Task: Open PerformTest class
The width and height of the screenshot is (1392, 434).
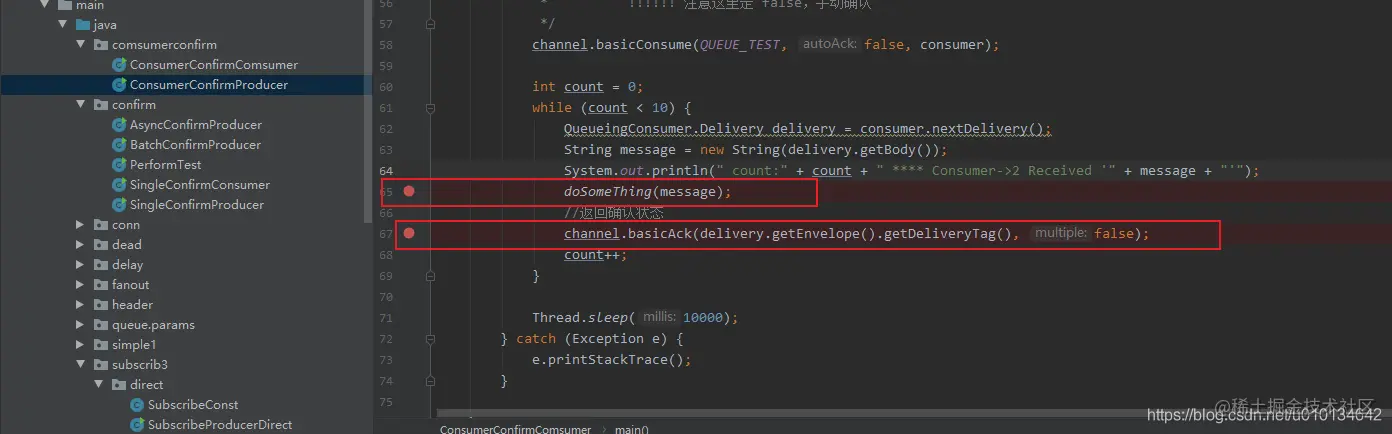Action: tap(165, 165)
